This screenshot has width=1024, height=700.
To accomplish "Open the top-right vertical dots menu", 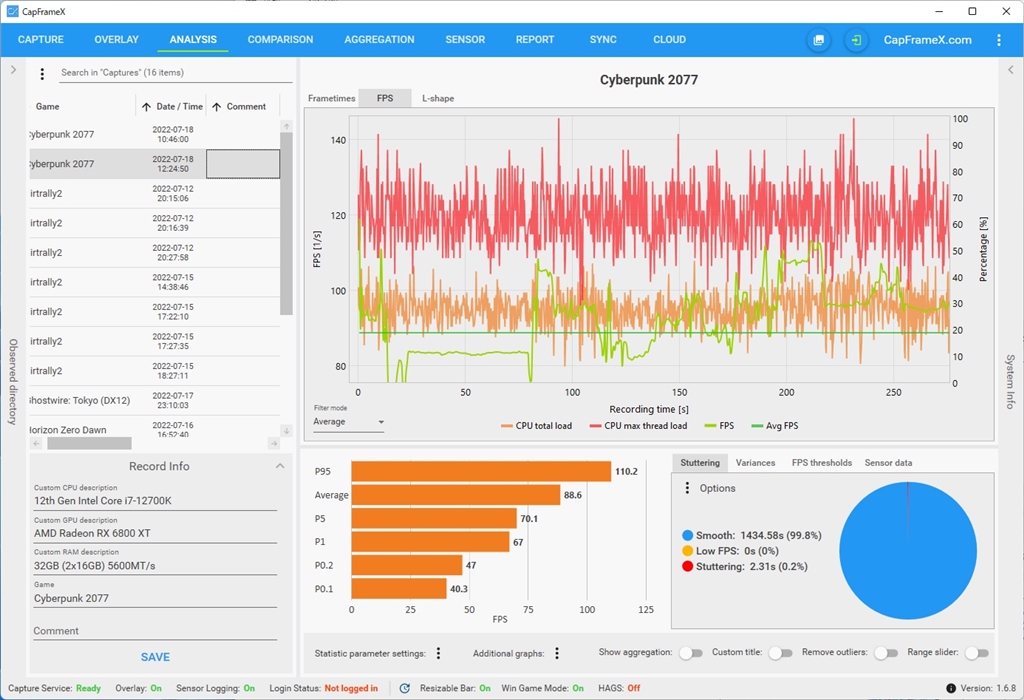I will [998, 40].
